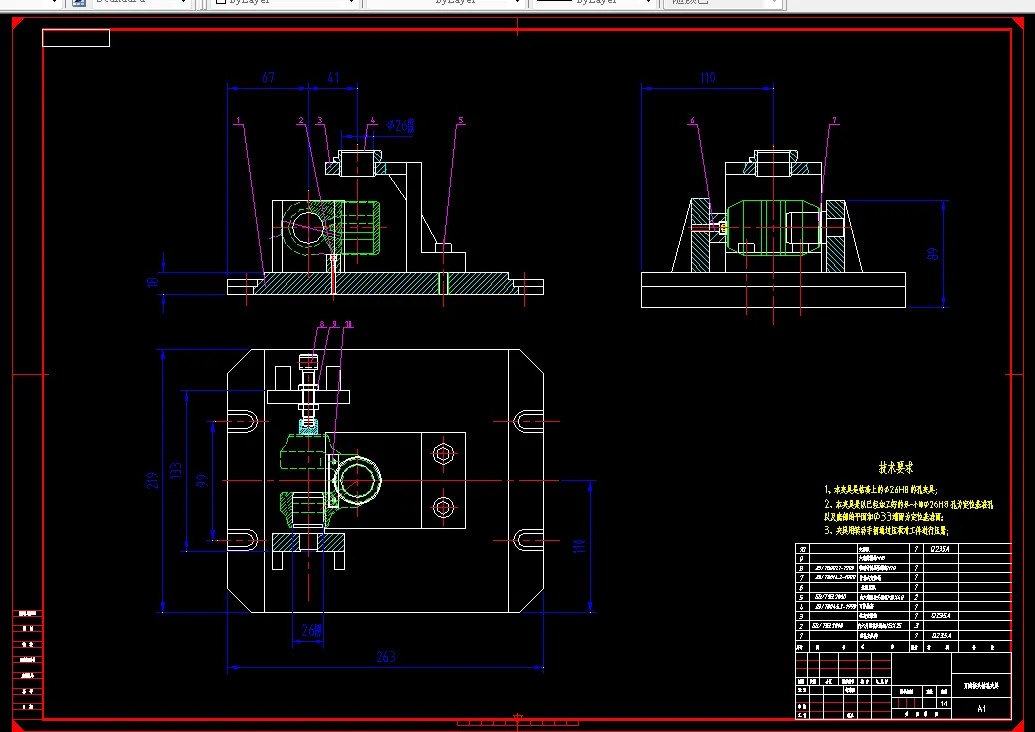
Task: Click Q235A in parts list row 10
Action: 939,549
